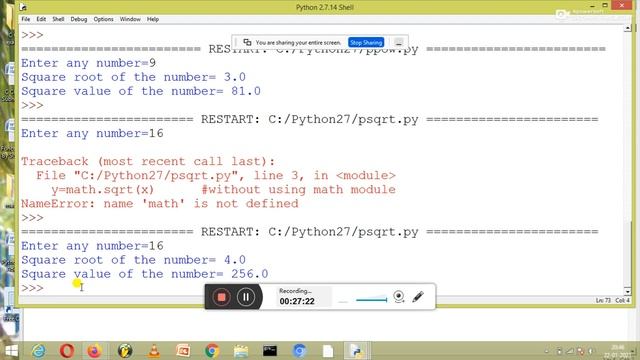This screenshot has width=640, height=360.
Task: Open the Edit menu
Action: 41,19
